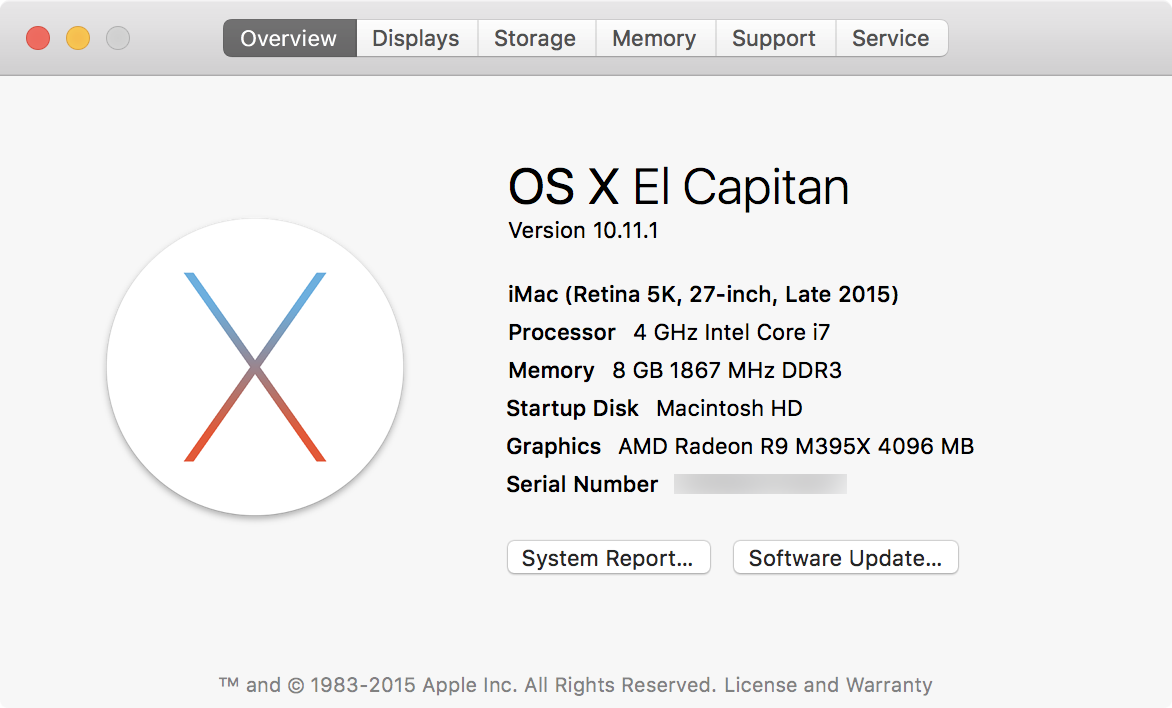Image resolution: width=1172 pixels, height=708 pixels.
Task: Minimize window with the yellow button
Action: (78, 38)
